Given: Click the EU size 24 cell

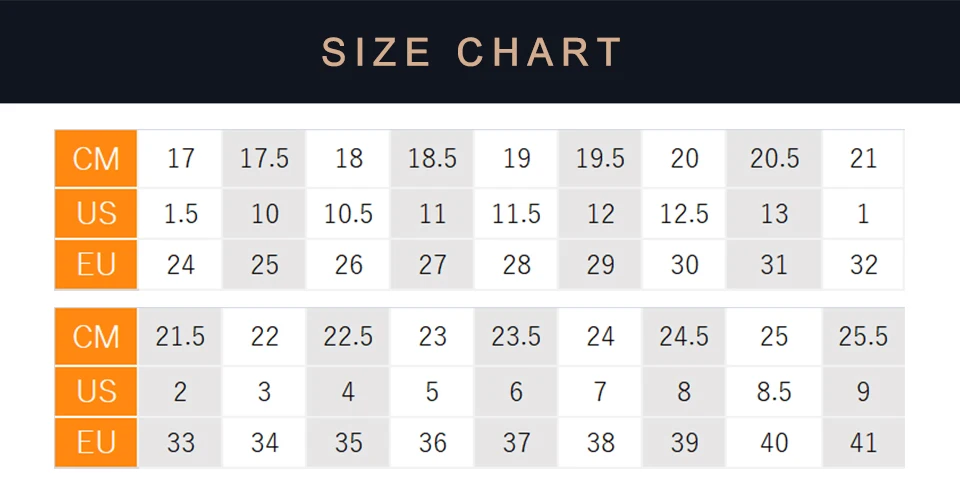Looking at the screenshot, I should pos(180,264).
